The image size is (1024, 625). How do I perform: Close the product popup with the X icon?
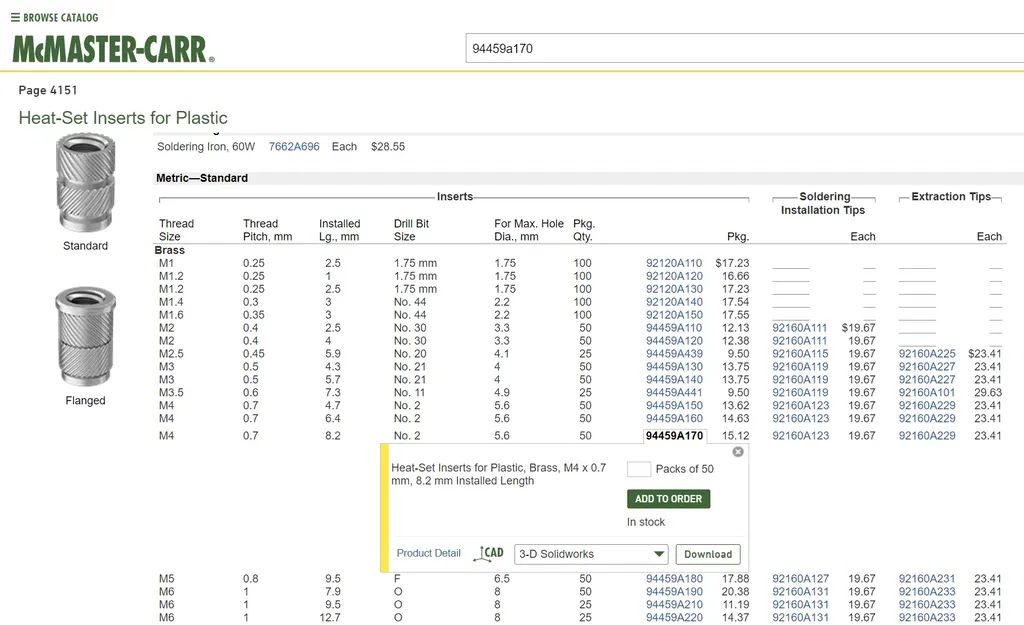point(738,452)
